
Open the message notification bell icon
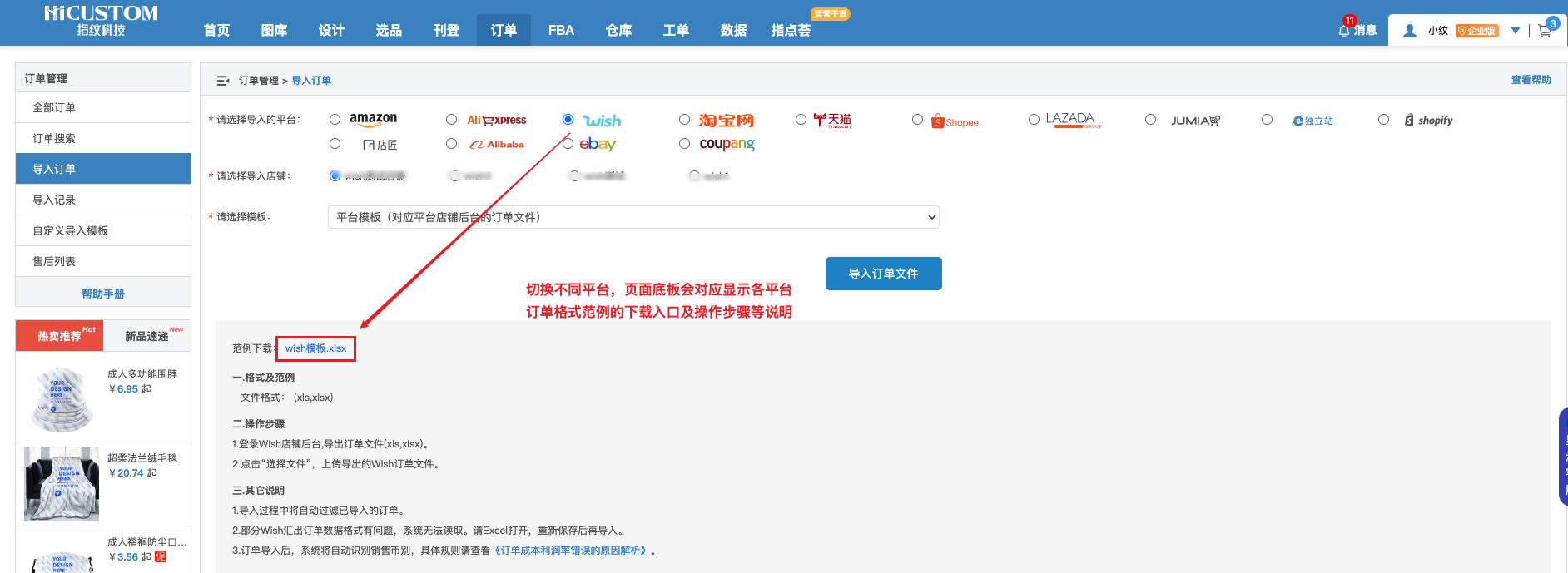coord(1343,31)
